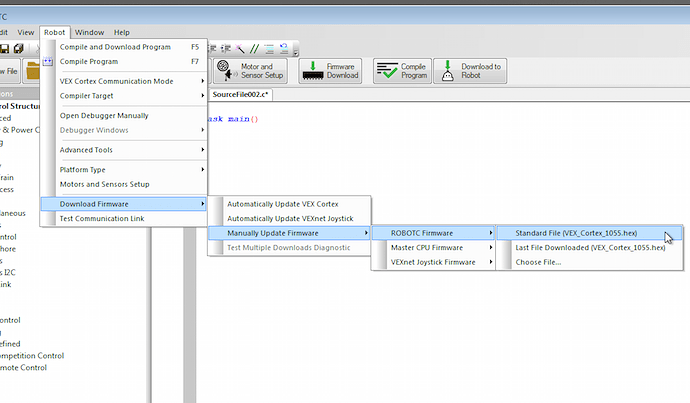Screen dimensions: 690x403
Task: Select Test Communication Link
Action: point(124,218)
